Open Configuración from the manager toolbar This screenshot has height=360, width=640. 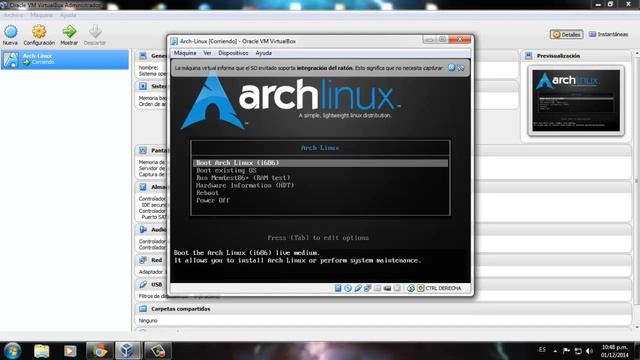click(39, 32)
